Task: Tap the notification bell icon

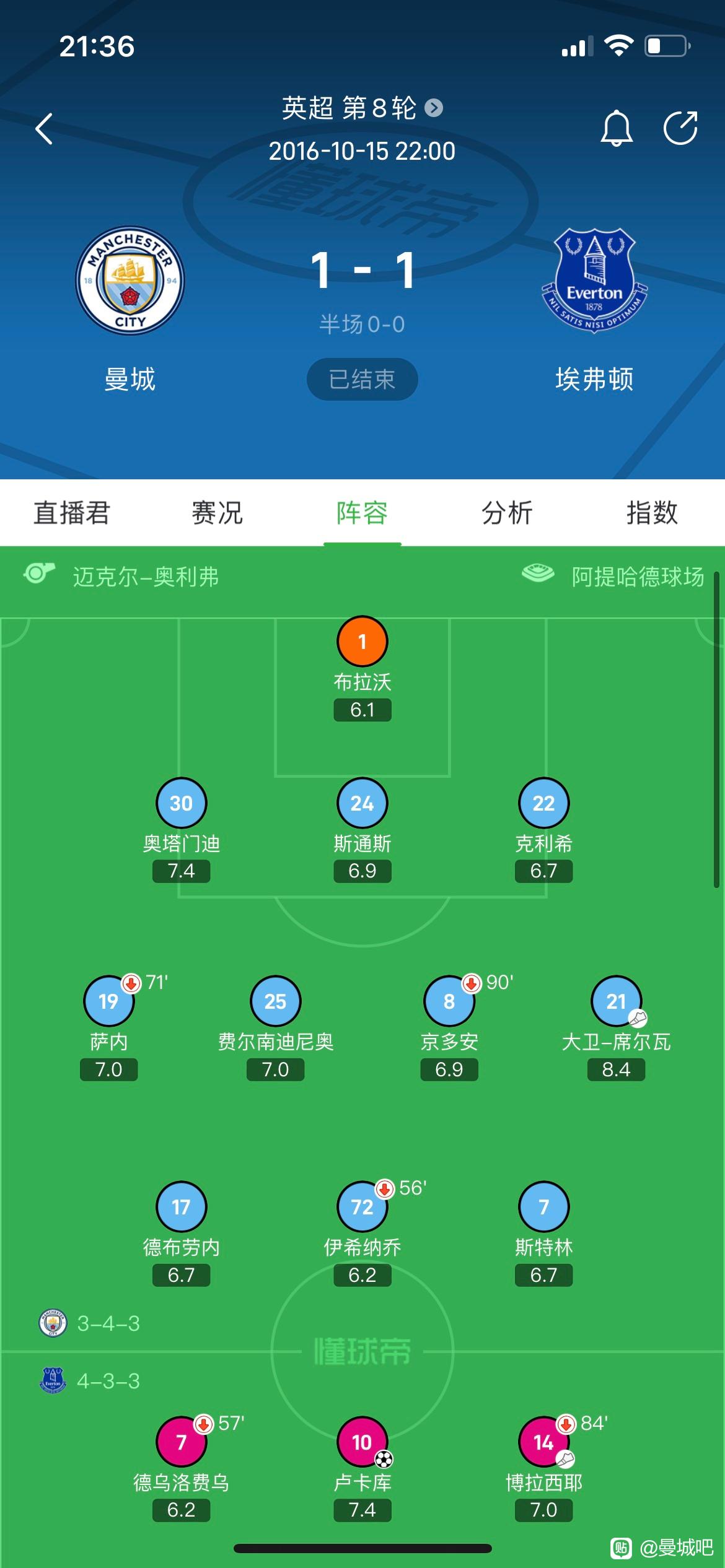Action: (617, 128)
